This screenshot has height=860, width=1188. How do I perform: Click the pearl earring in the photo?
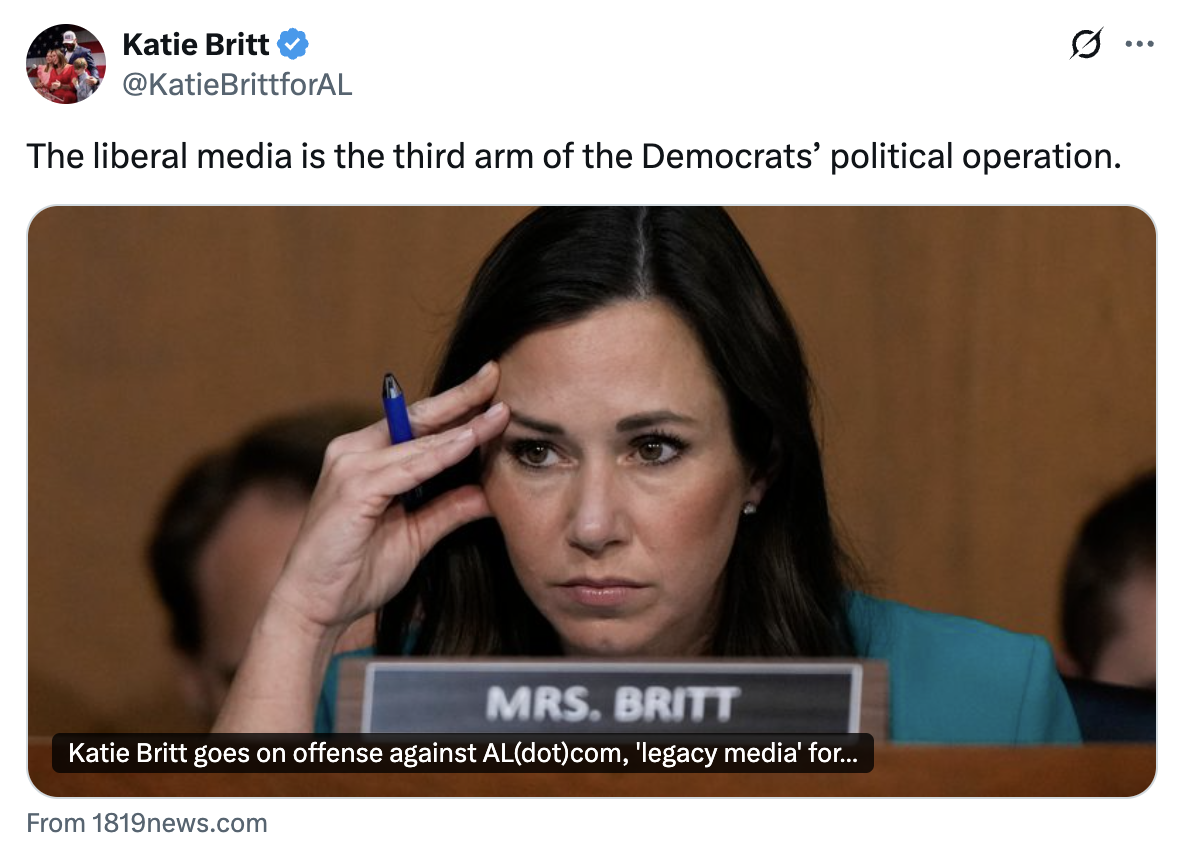point(749,508)
